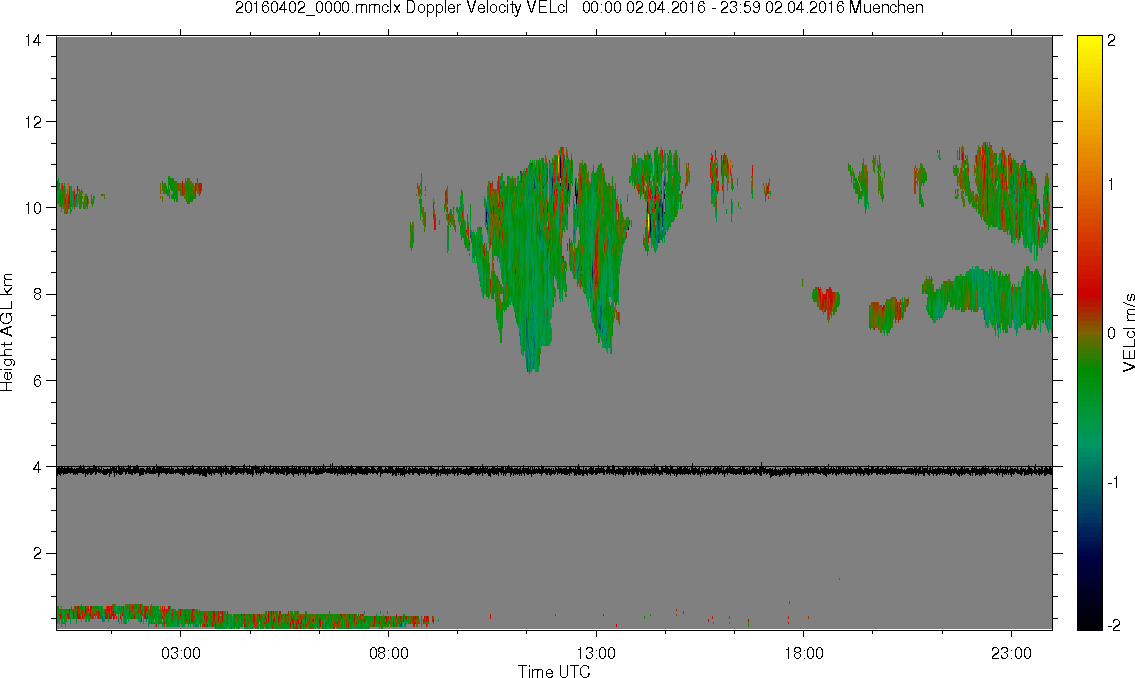Click the colorbar value -2 label

click(1113, 624)
